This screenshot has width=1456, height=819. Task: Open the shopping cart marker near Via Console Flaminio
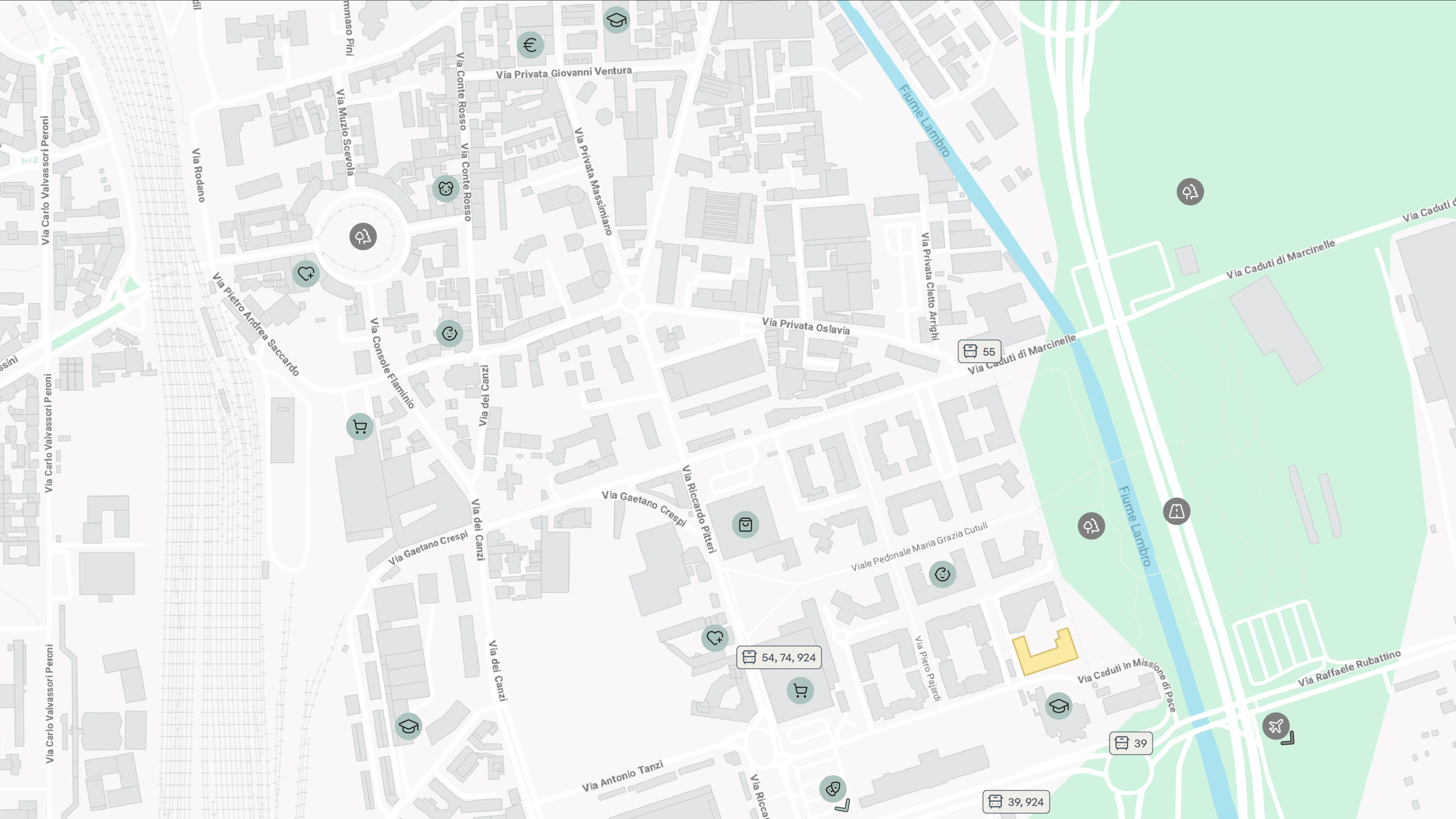pyautogui.click(x=359, y=427)
